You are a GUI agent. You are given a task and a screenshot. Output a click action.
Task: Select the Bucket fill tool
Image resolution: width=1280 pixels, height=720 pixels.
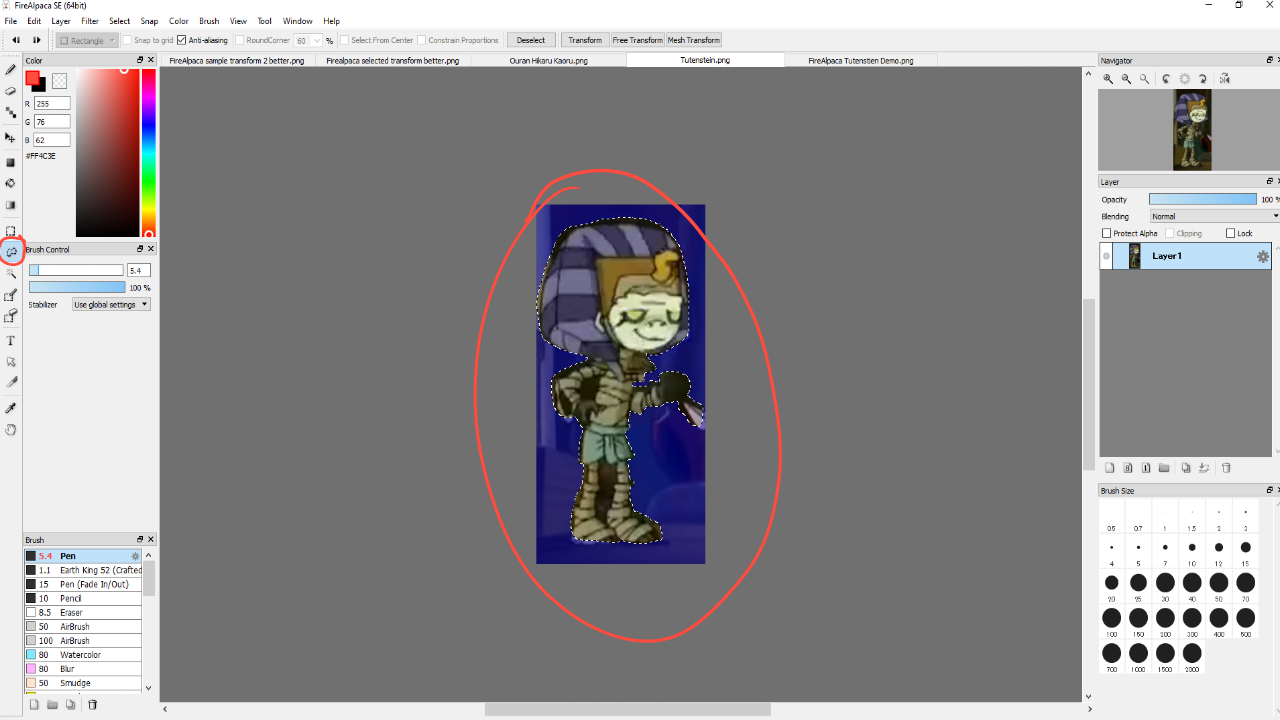11,184
